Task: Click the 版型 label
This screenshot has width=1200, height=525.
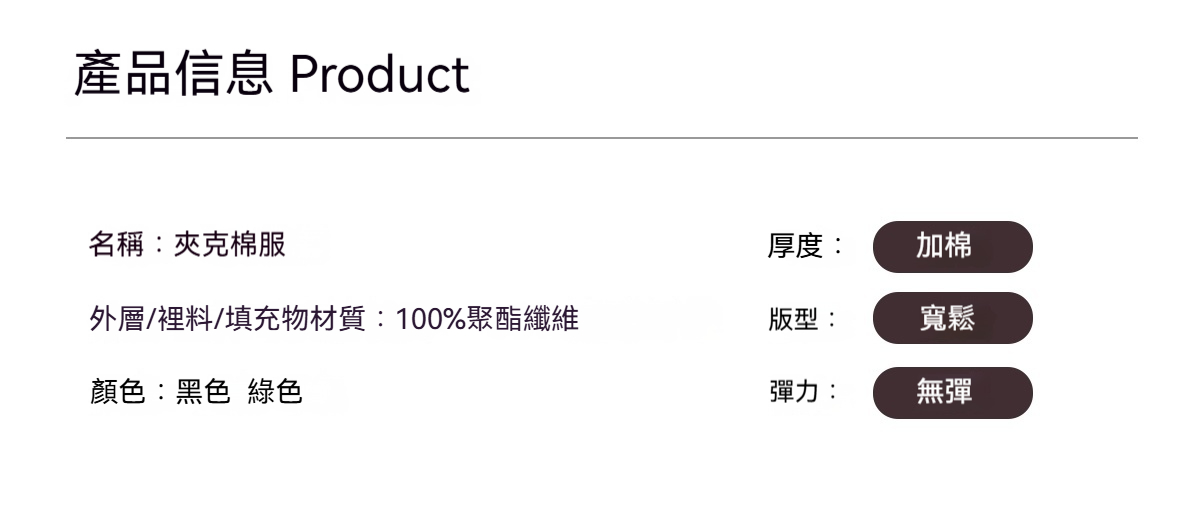Action: pyautogui.click(x=794, y=320)
